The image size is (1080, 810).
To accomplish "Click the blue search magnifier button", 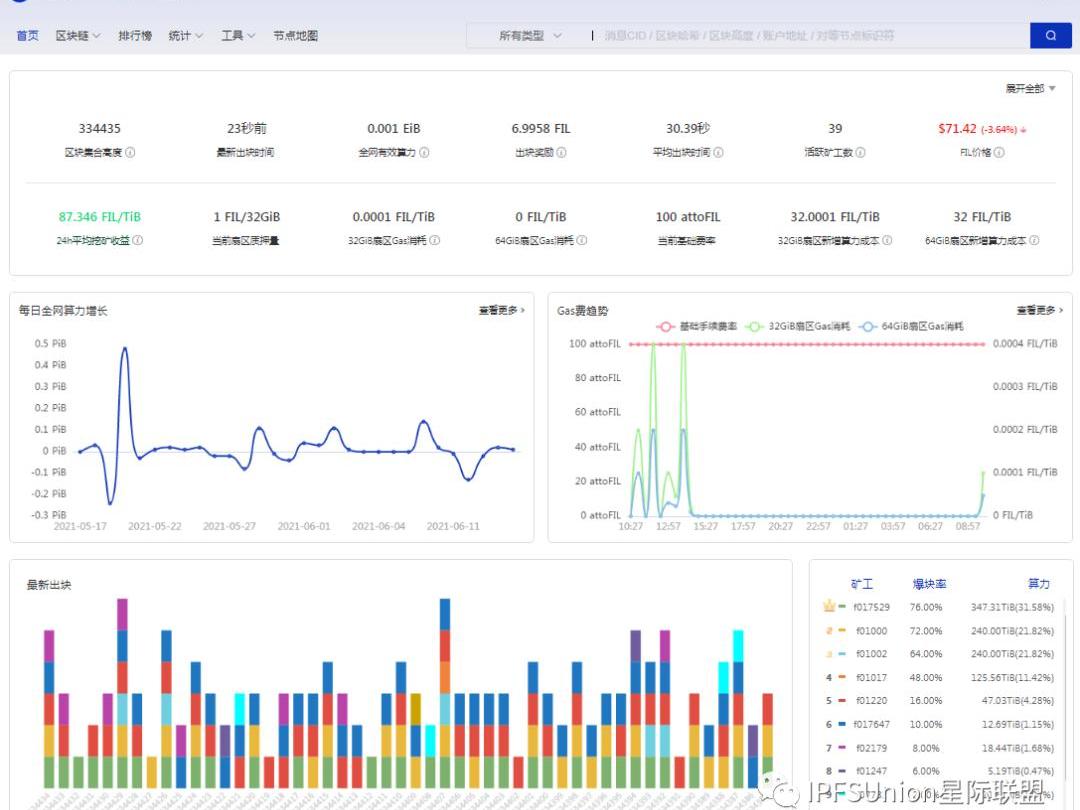I will coord(1050,36).
